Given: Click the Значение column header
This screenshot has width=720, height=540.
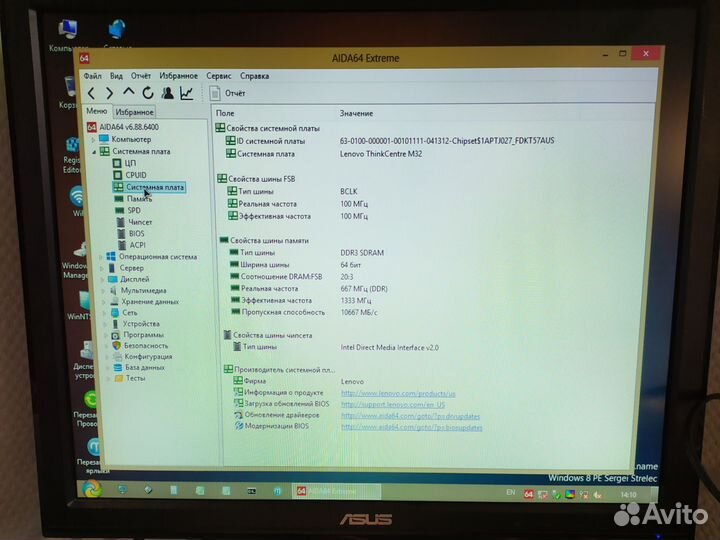Looking at the screenshot, I should coord(356,113).
